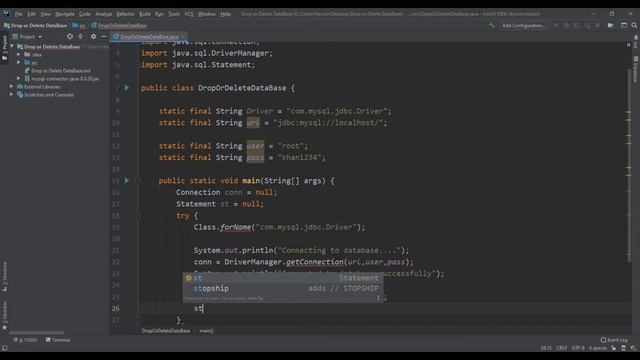Click the Build project hammer icon
This screenshot has height=360, width=640.
492,25
